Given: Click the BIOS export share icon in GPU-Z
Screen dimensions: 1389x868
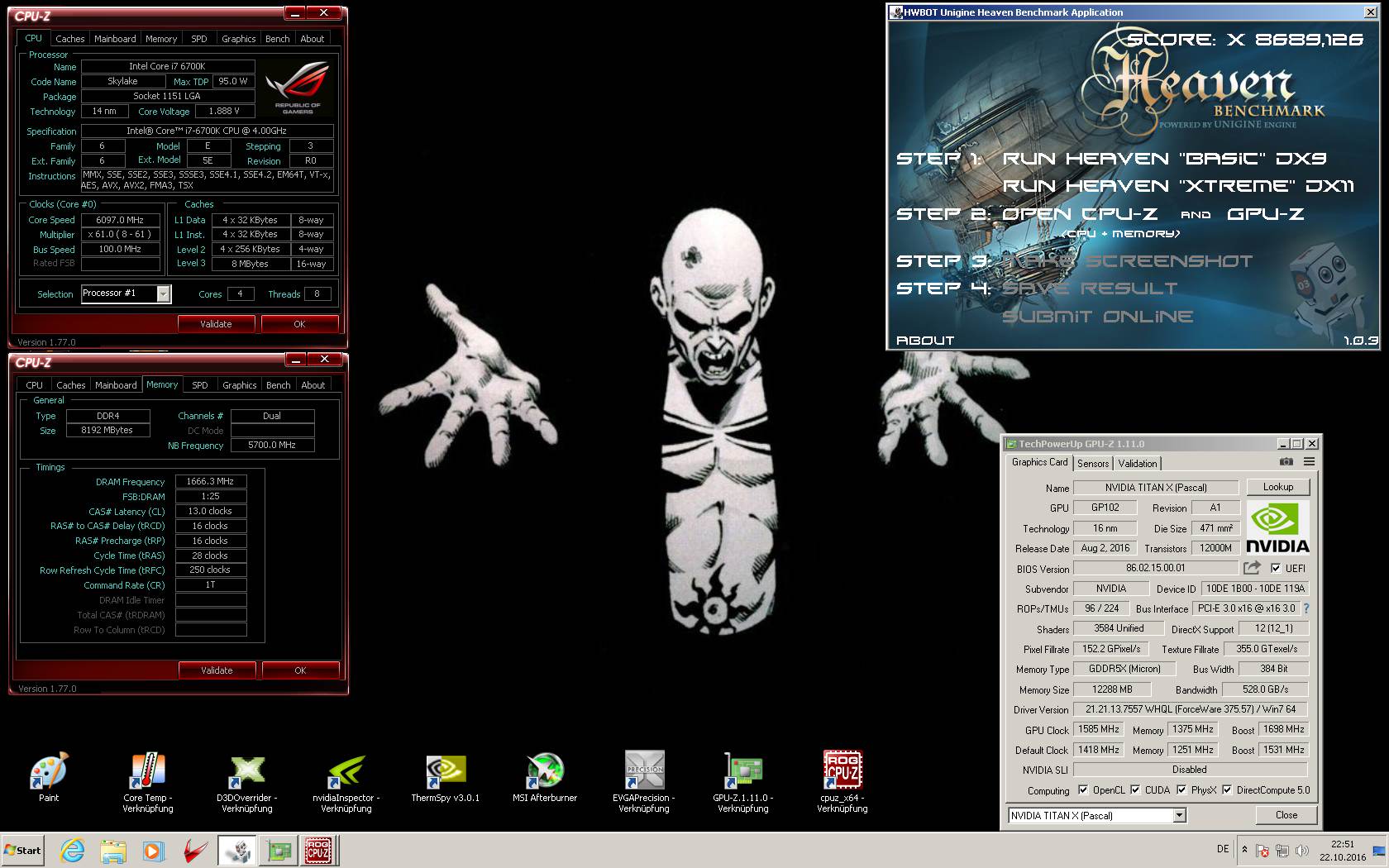Looking at the screenshot, I should pos(1252,568).
